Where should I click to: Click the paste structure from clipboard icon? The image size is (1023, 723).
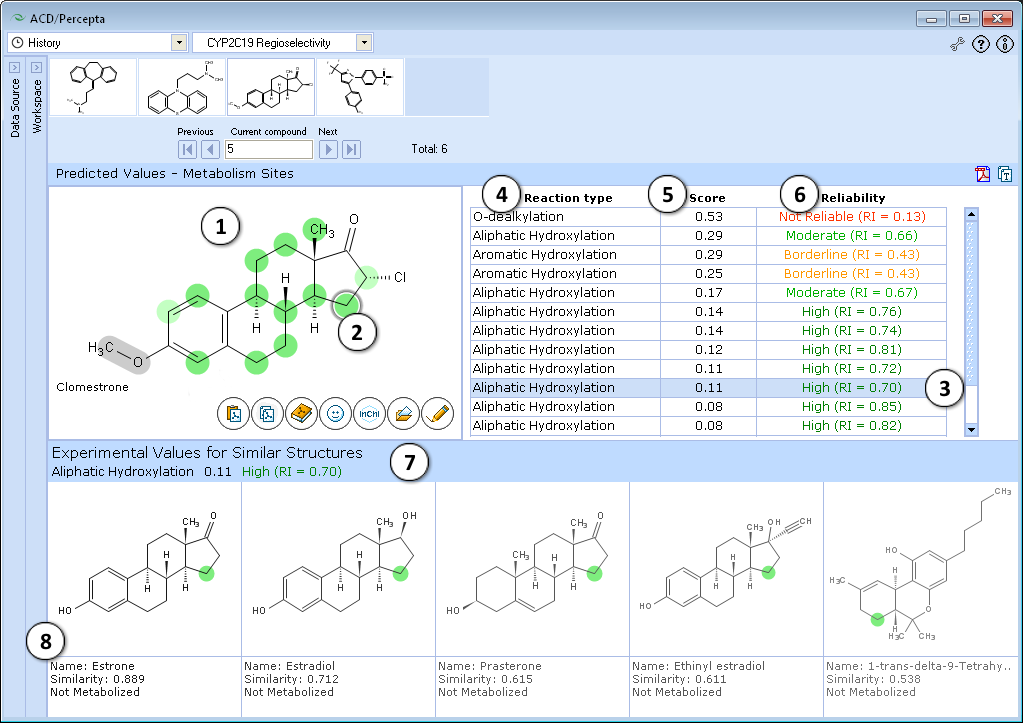coord(234,414)
